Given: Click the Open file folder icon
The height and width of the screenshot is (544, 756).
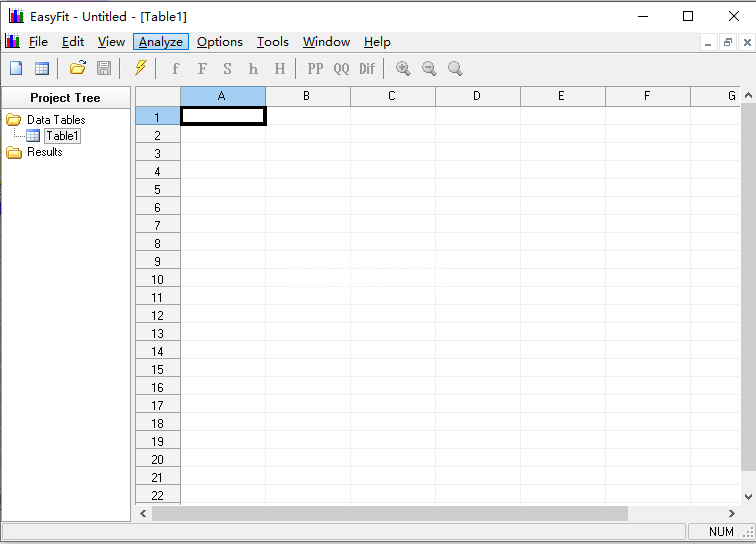Looking at the screenshot, I should [77, 68].
